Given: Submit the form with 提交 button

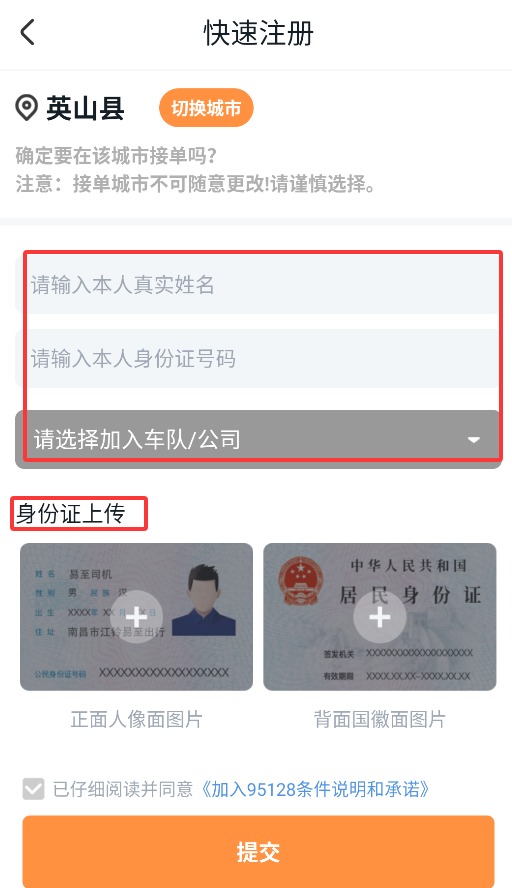Looking at the screenshot, I should click(x=258, y=851).
